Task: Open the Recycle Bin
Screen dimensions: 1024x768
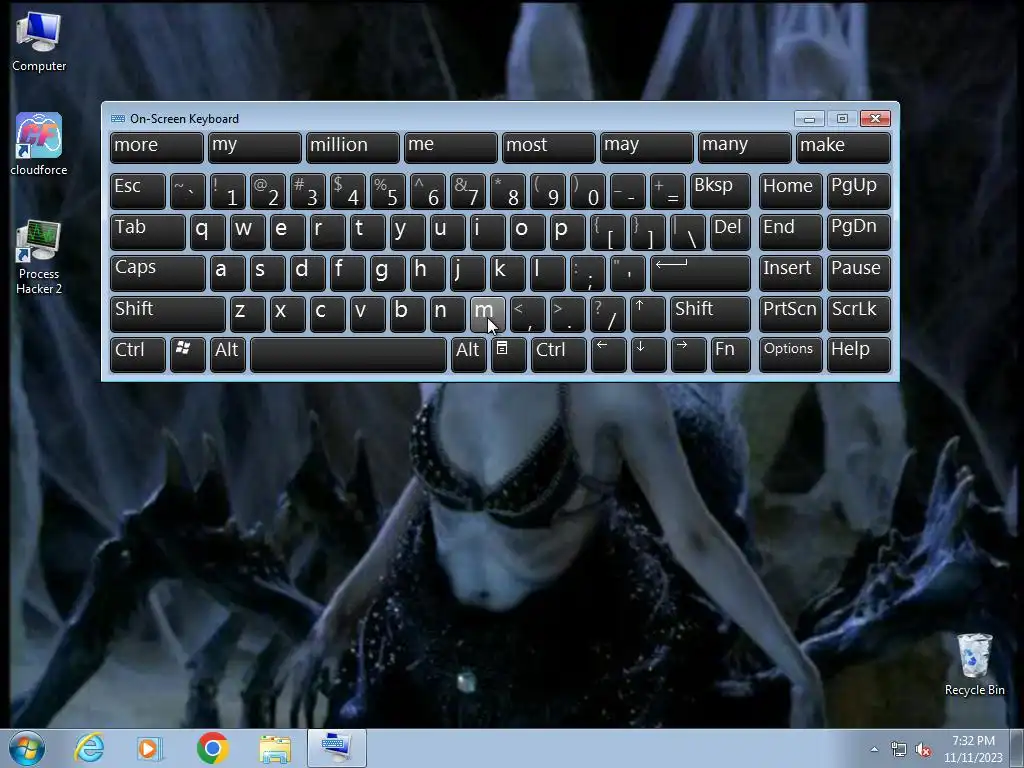Action: (x=974, y=664)
